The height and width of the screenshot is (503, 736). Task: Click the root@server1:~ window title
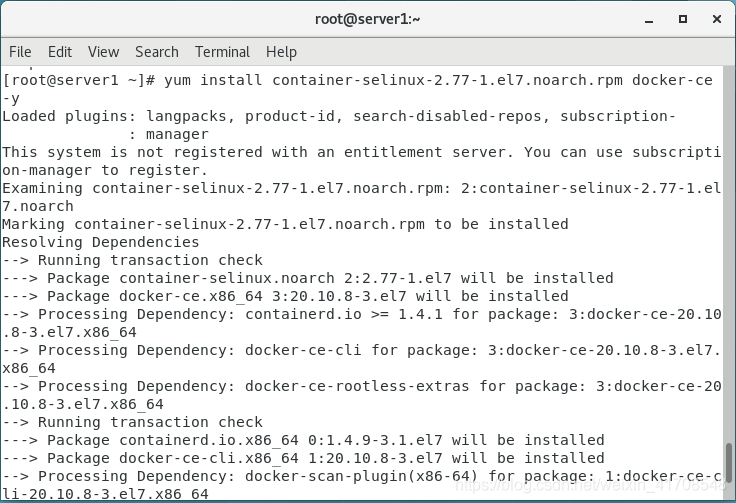point(368,19)
